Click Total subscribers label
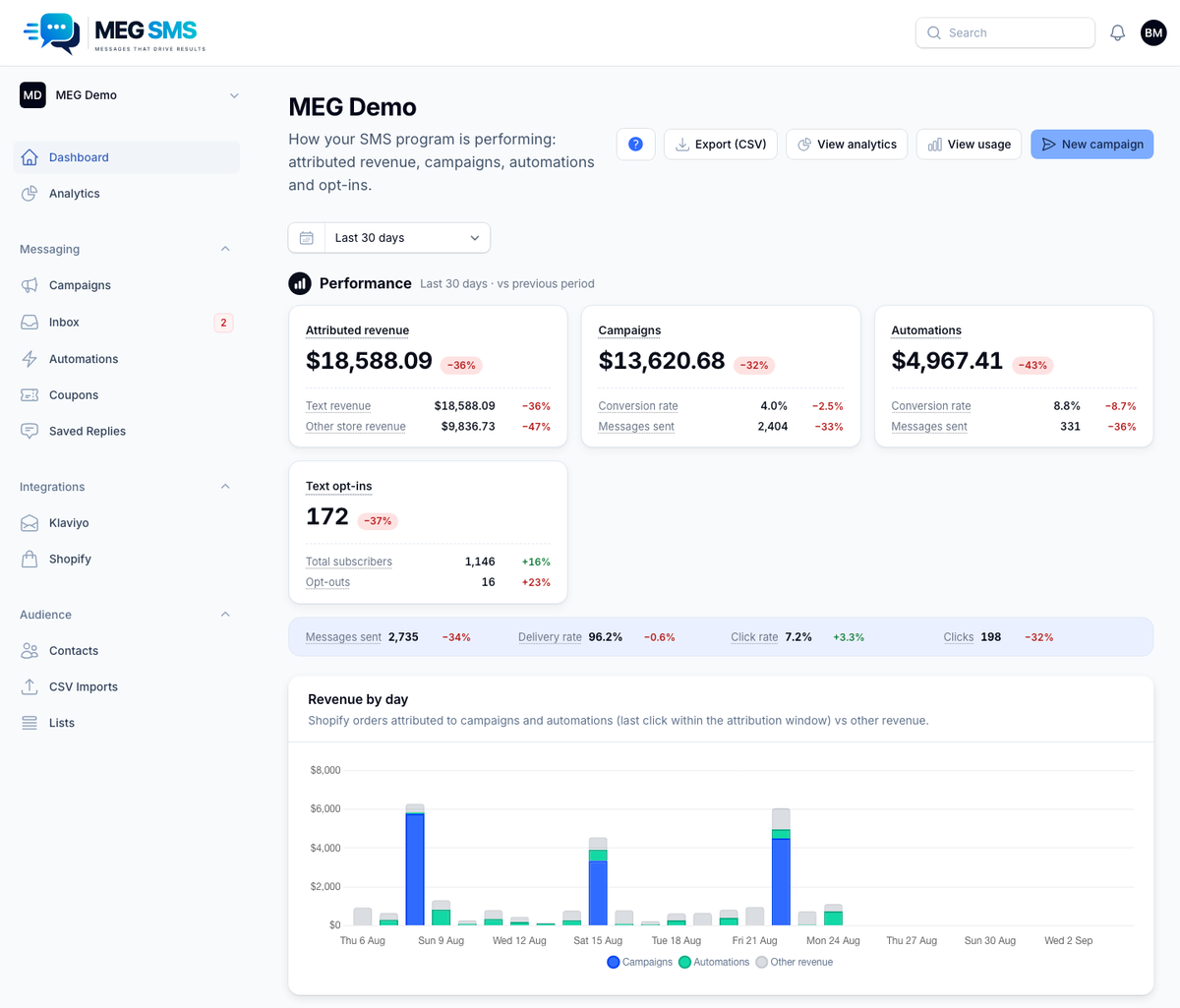The height and width of the screenshot is (1008, 1180). 349,562
